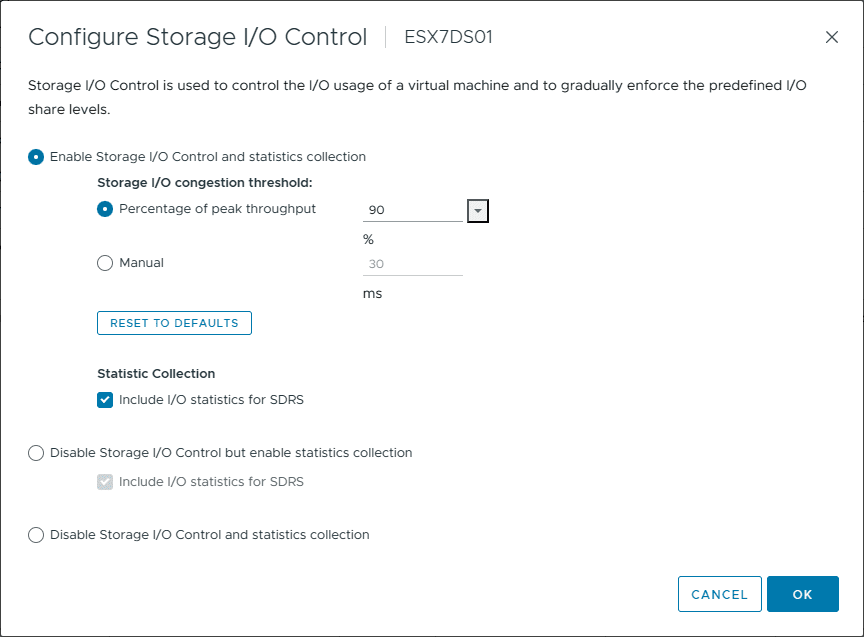Select Disable Storage I/O Control but enable statistics
Screen dimensions: 864x637
[36, 453]
